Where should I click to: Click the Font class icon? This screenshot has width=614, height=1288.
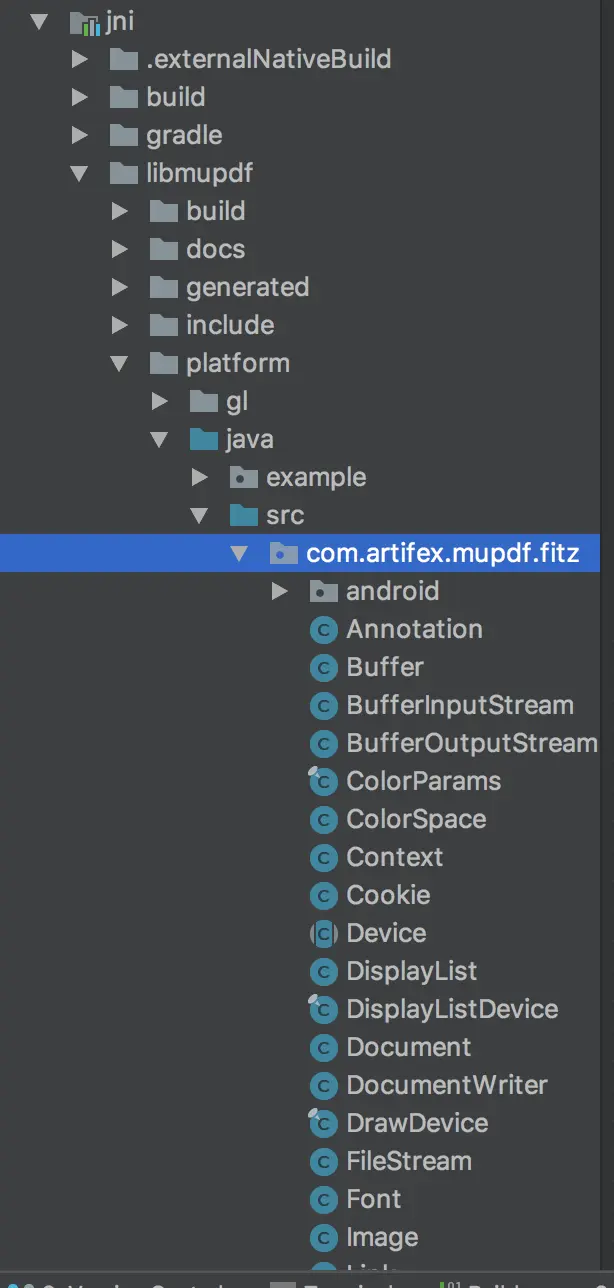(x=323, y=1200)
